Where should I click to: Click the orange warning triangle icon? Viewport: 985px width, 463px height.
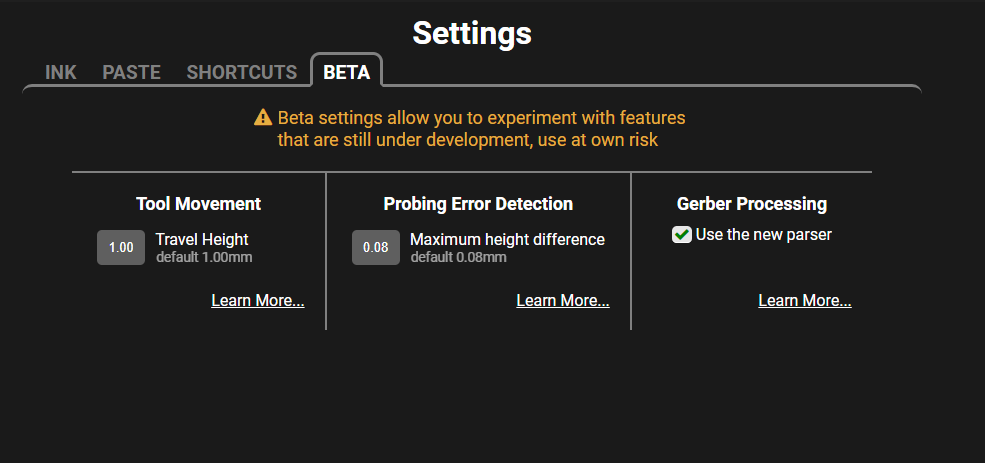pyautogui.click(x=263, y=117)
